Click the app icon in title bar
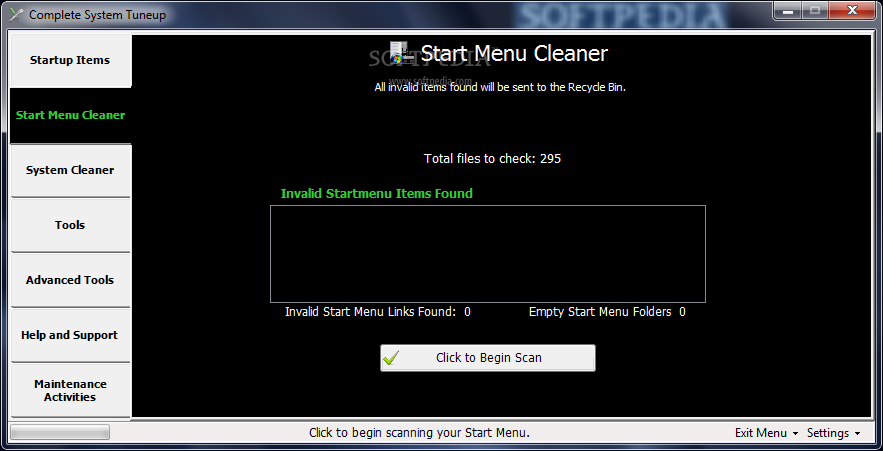Viewport: 883px width, 451px height. [17, 15]
